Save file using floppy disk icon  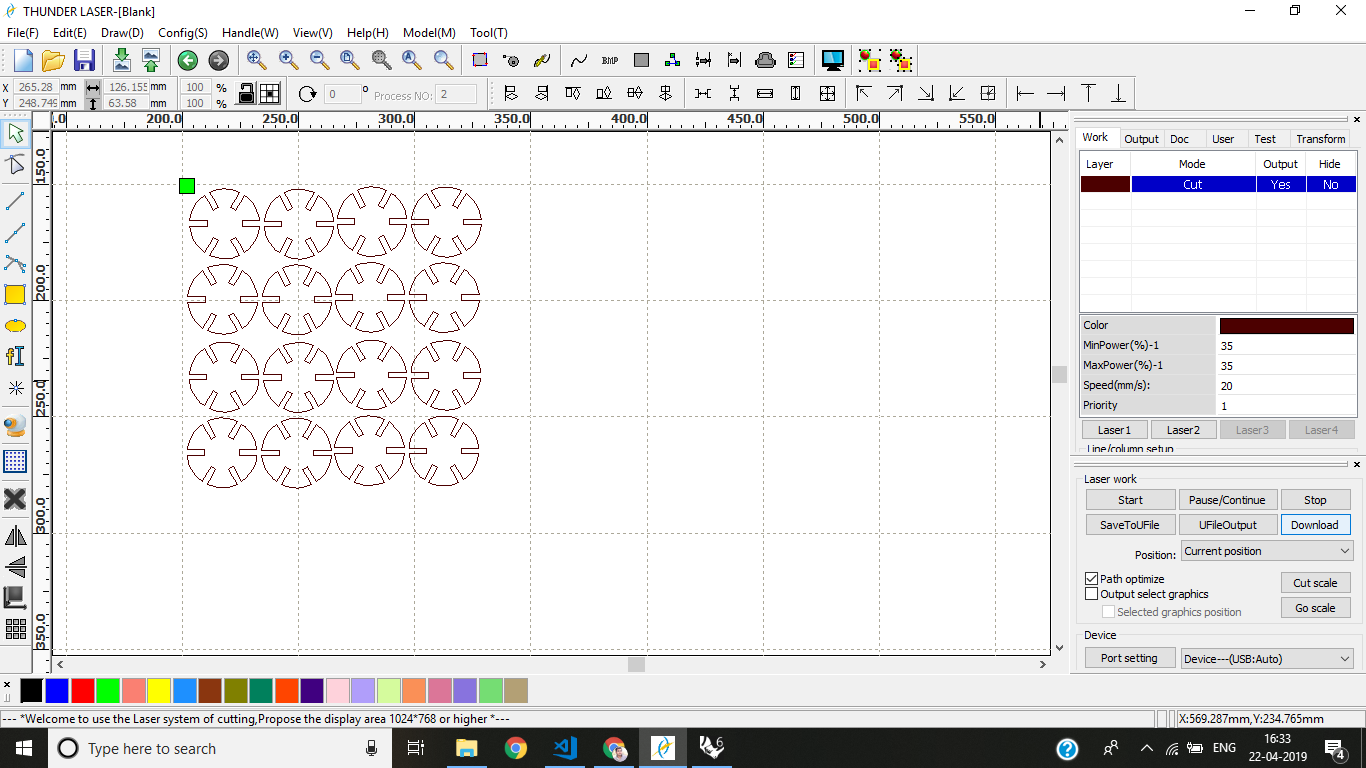(x=84, y=60)
